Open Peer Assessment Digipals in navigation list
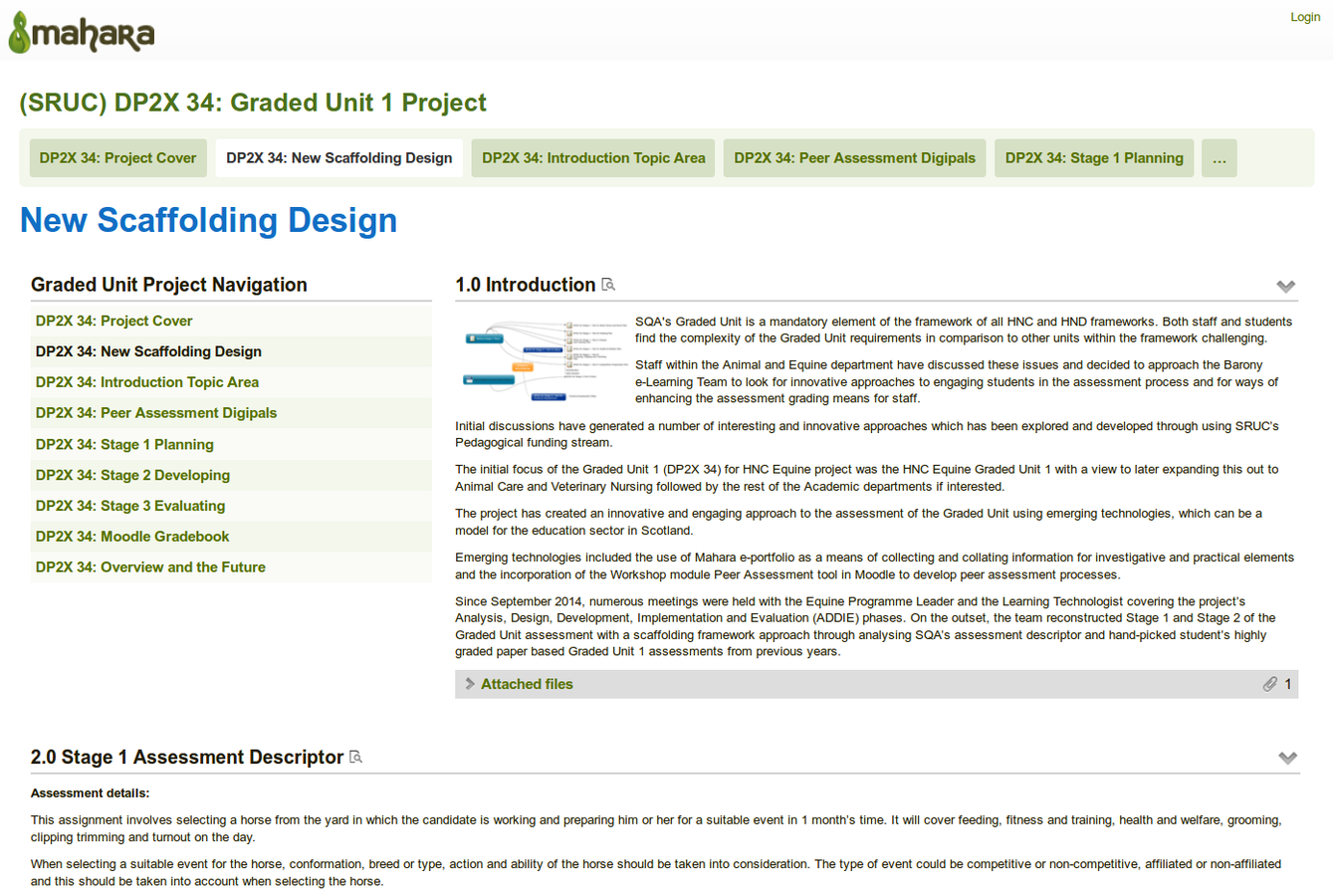1333x896 pixels. [156, 413]
